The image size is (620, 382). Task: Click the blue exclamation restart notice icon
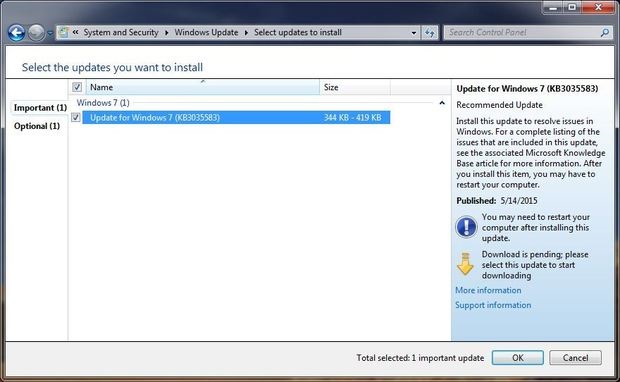tap(466, 227)
